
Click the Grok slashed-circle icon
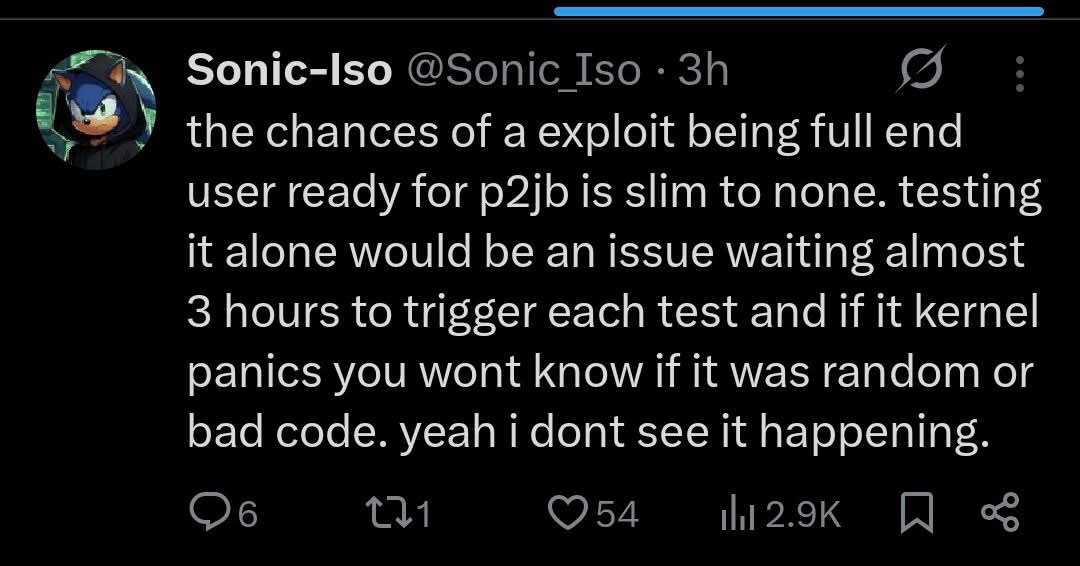pos(921,70)
